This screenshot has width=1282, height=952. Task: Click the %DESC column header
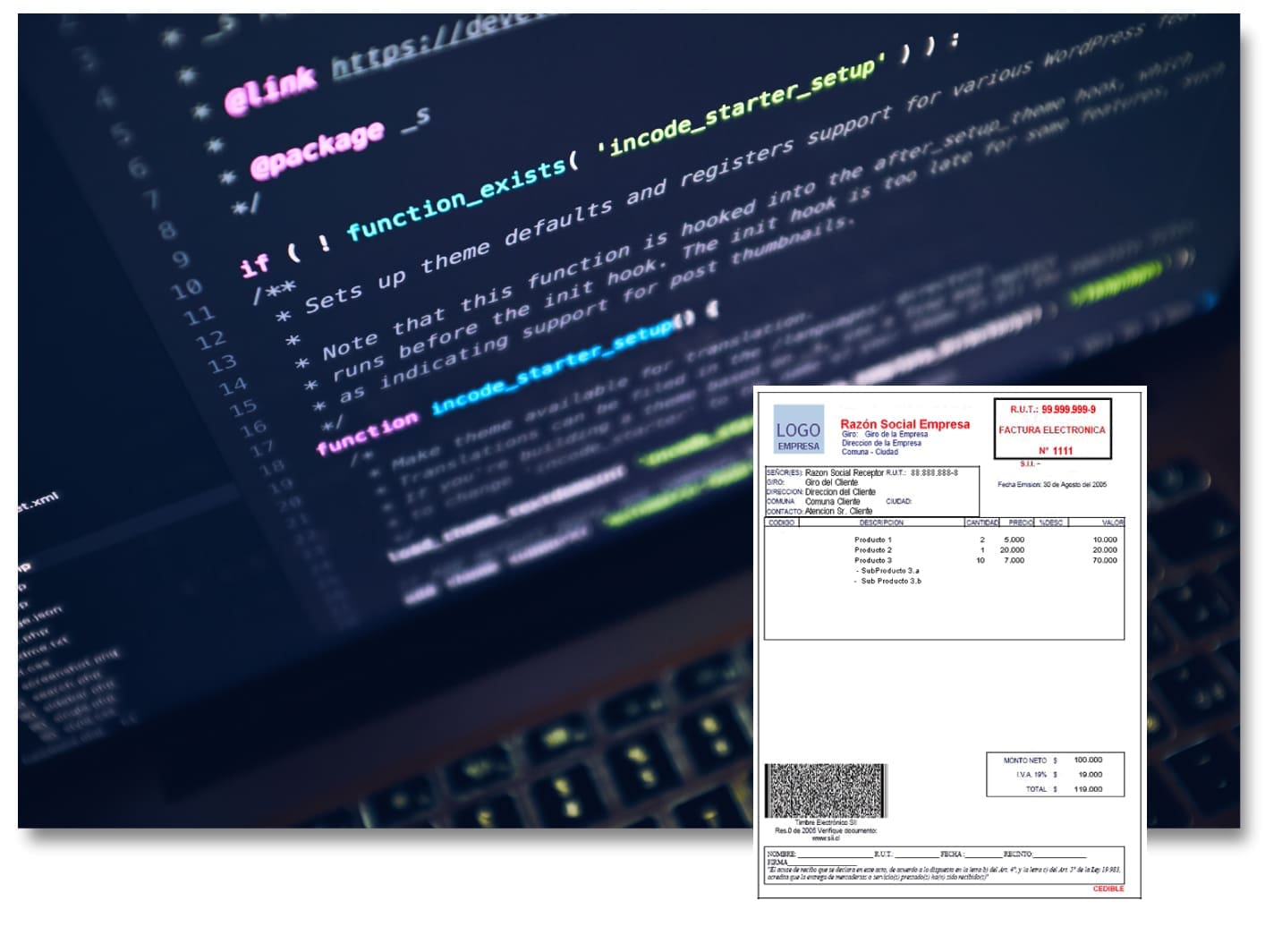tap(1051, 523)
